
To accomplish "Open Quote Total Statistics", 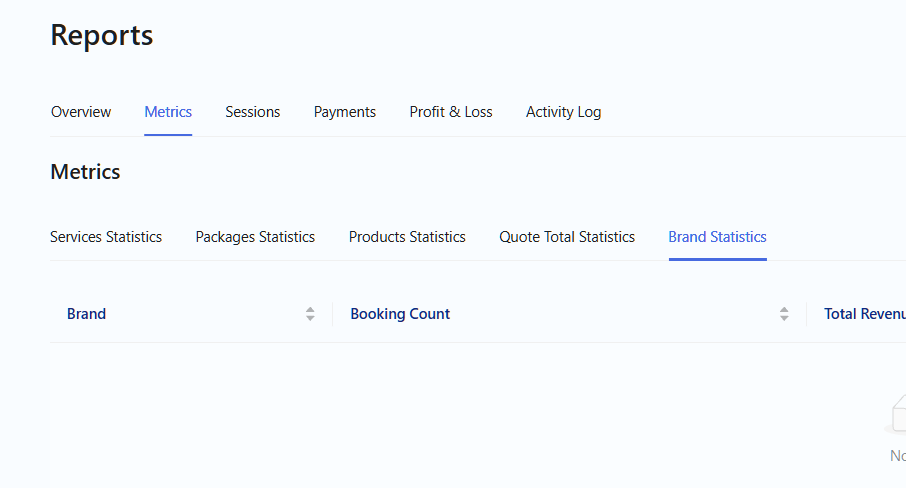I will 567,237.
